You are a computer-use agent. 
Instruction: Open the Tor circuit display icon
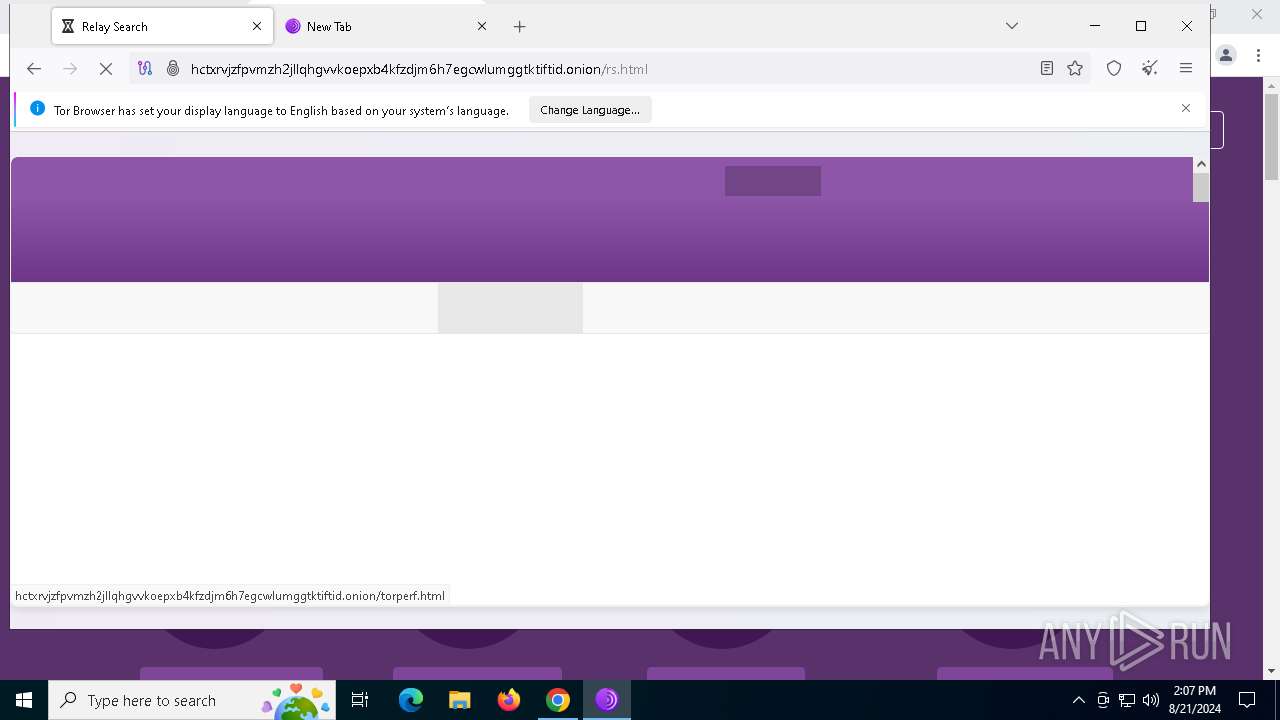point(145,69)
